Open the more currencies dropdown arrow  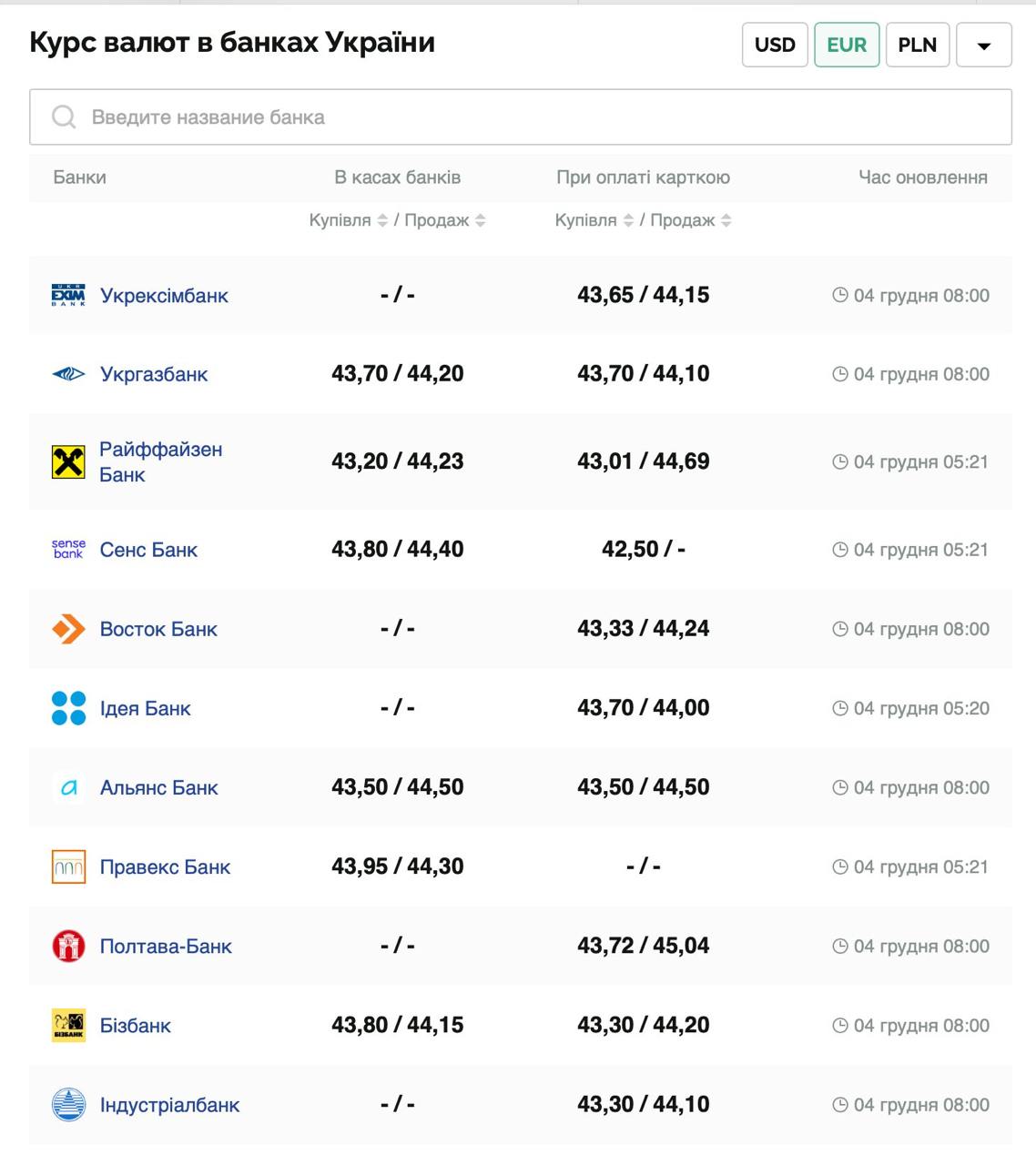(983, 46)
